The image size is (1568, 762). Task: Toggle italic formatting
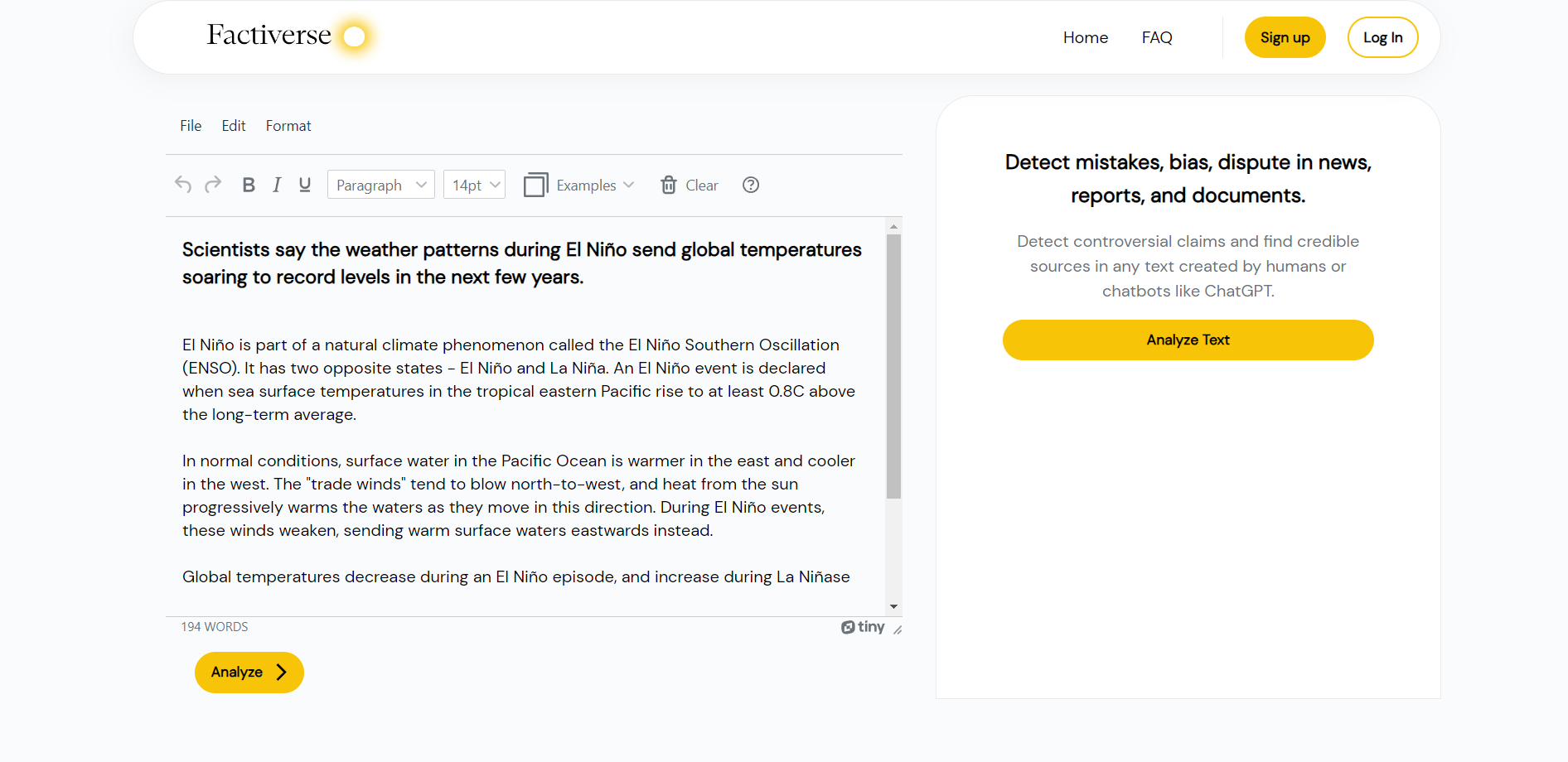click(x=277, y=185)
